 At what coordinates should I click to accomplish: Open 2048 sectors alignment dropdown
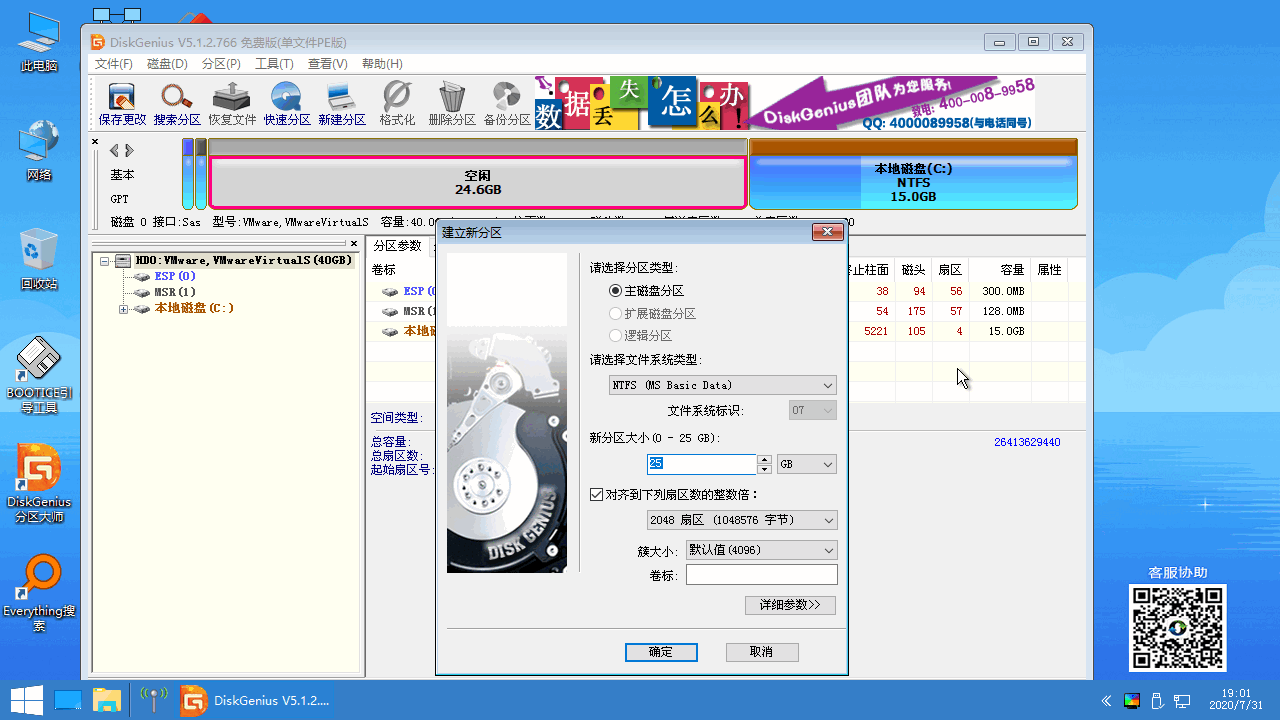click(x=741, y=520)
